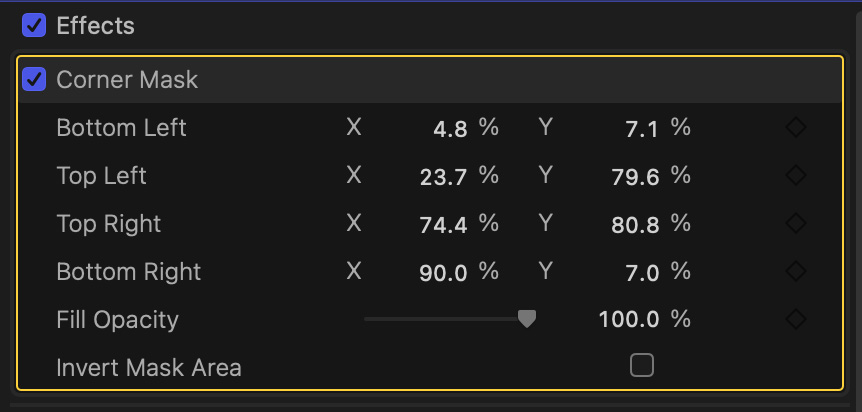Image resolution: width=862 pixels, height=412 pixels.
Task: Add keyframe for Fill Opacity
Action: [x=796, y=320]
